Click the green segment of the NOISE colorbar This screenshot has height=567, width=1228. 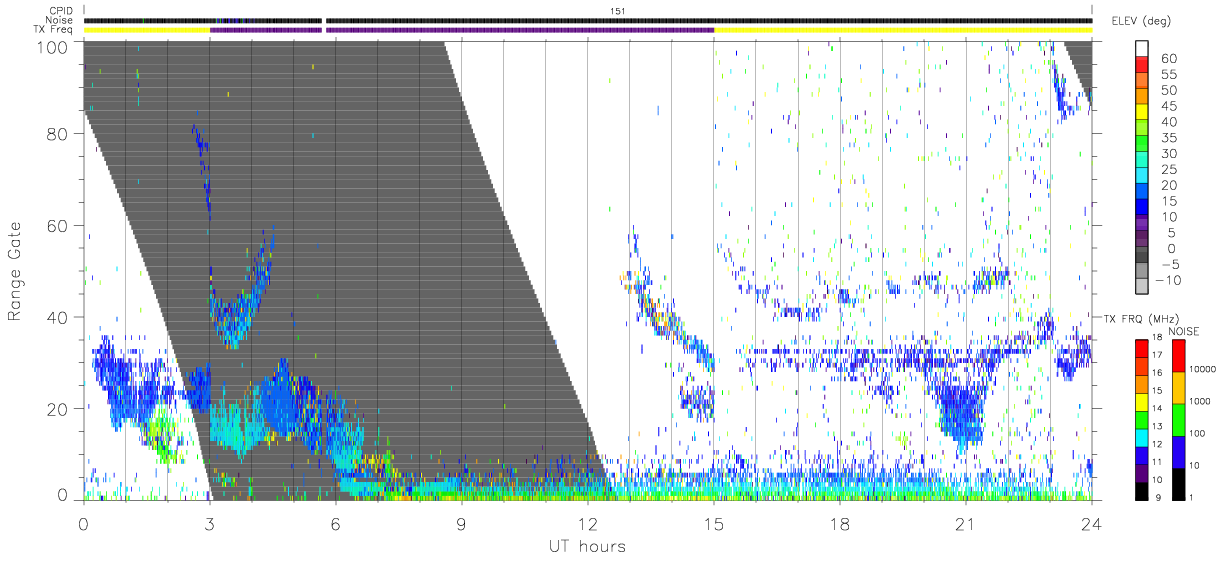1179,419
